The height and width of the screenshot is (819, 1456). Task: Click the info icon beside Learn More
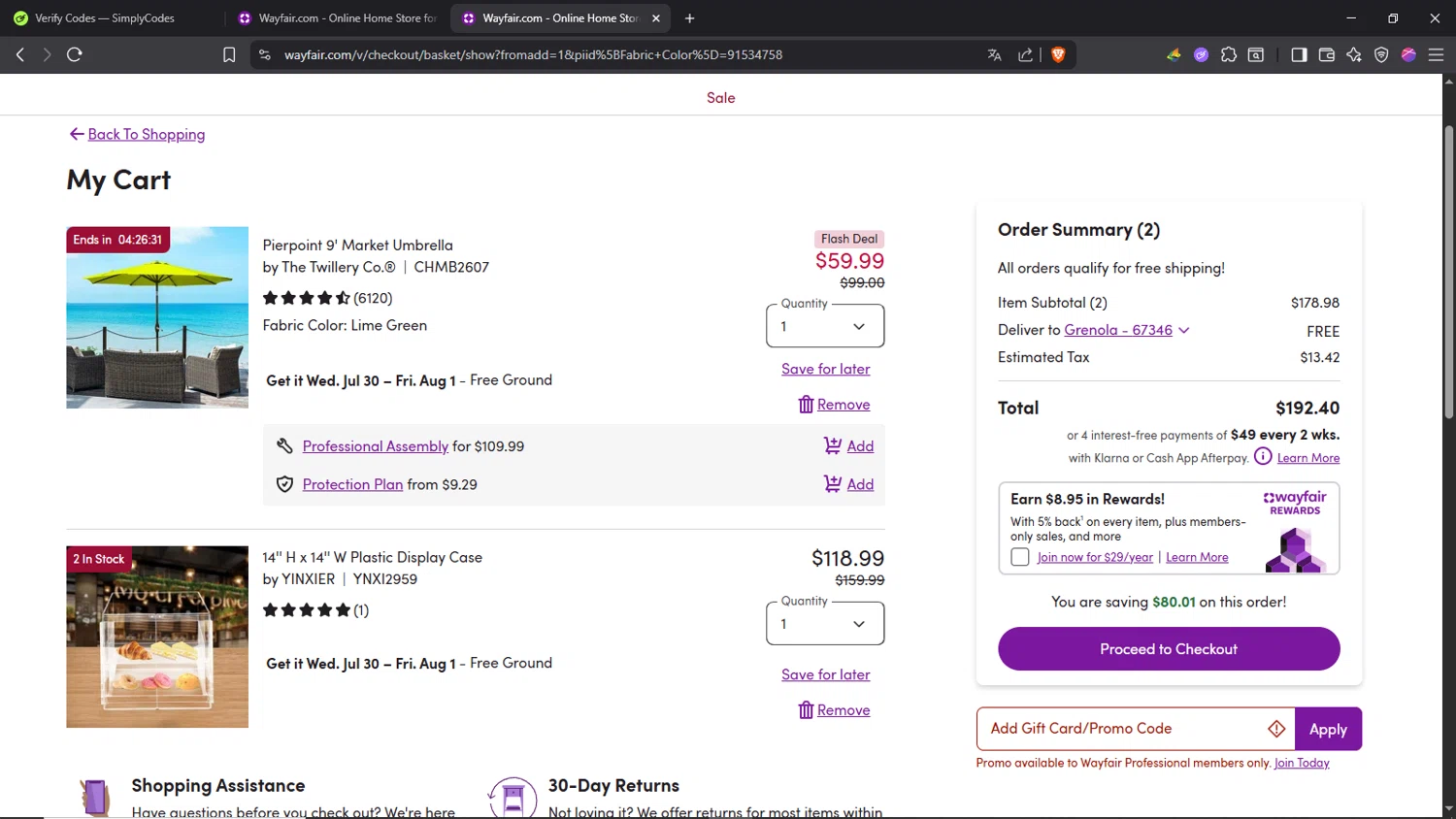(1262, 457)
